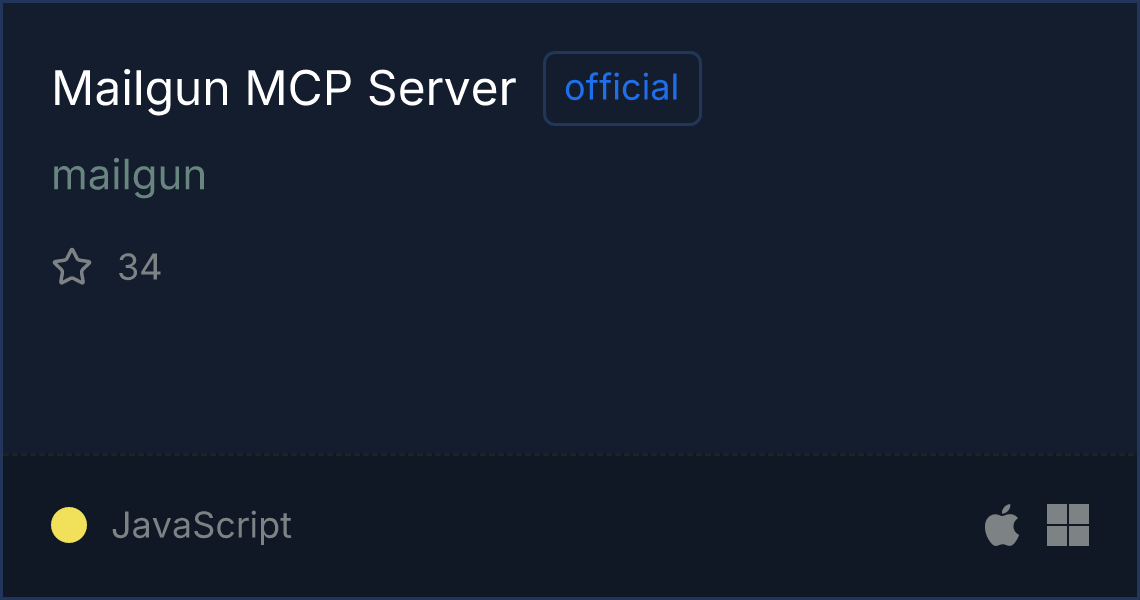1140x600 pixels.
Task: Click the JavaScript language label
Action: point(202,525)
